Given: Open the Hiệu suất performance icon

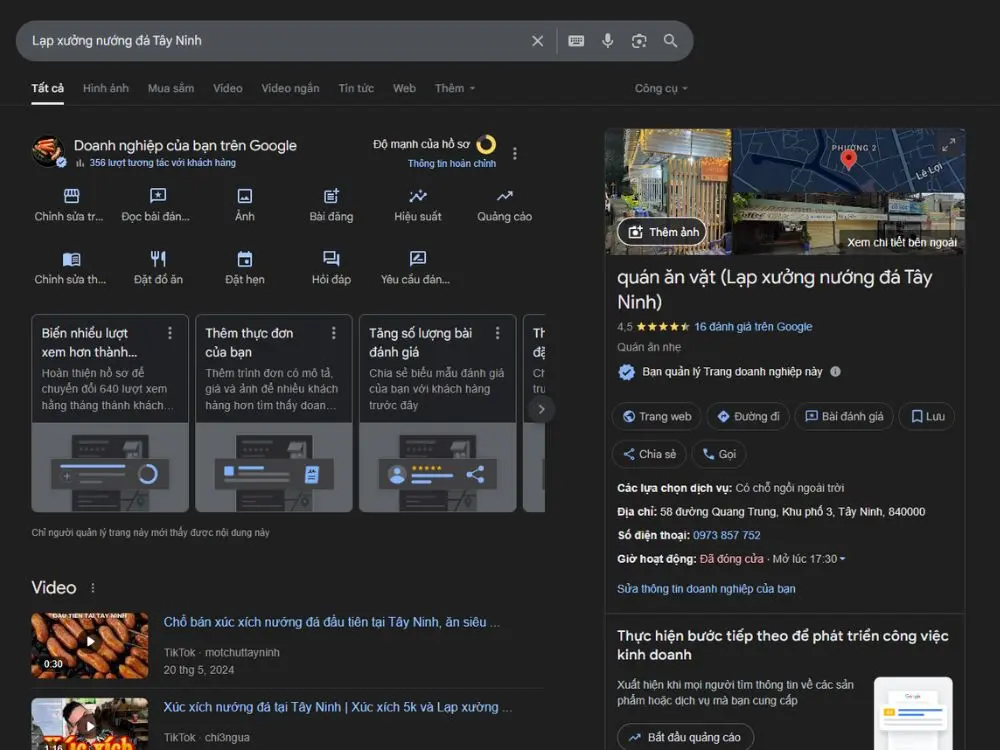Looking at the screenshot, I should (x=418, y=197).
